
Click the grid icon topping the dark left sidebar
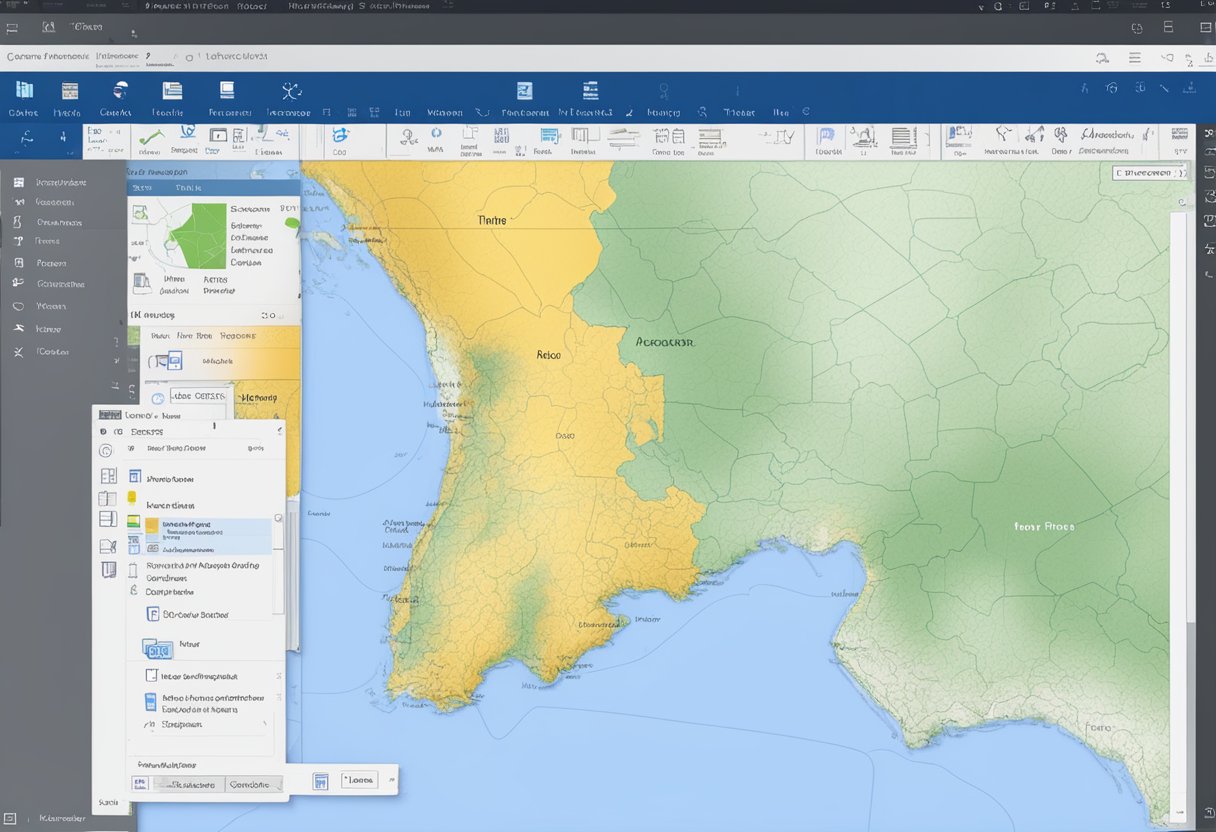[18, 182]
